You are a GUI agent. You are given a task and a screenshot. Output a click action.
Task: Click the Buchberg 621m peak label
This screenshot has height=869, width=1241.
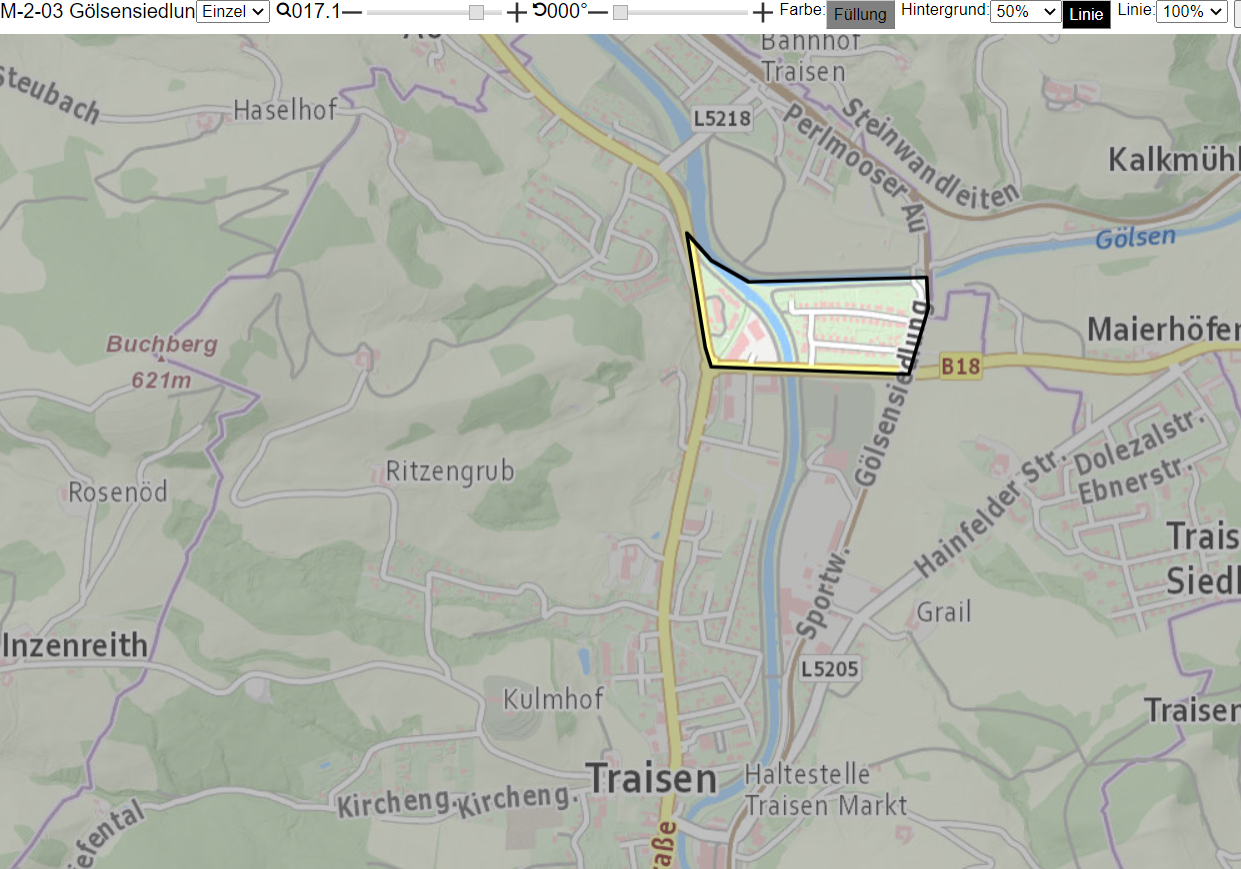pyautogui.click(x=162, y=362)
